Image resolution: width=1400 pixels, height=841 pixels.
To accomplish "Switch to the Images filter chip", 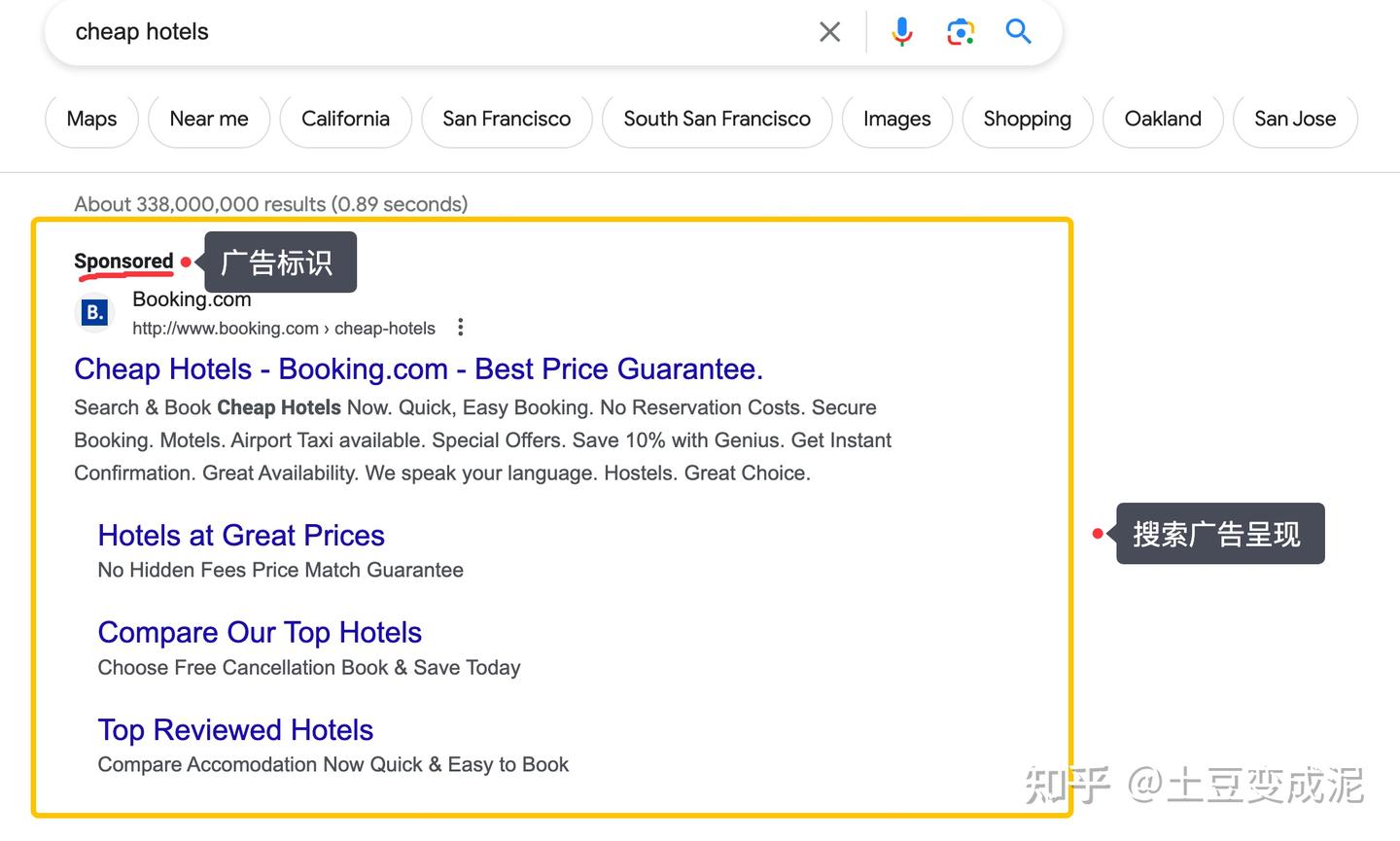I will point(896,119).
